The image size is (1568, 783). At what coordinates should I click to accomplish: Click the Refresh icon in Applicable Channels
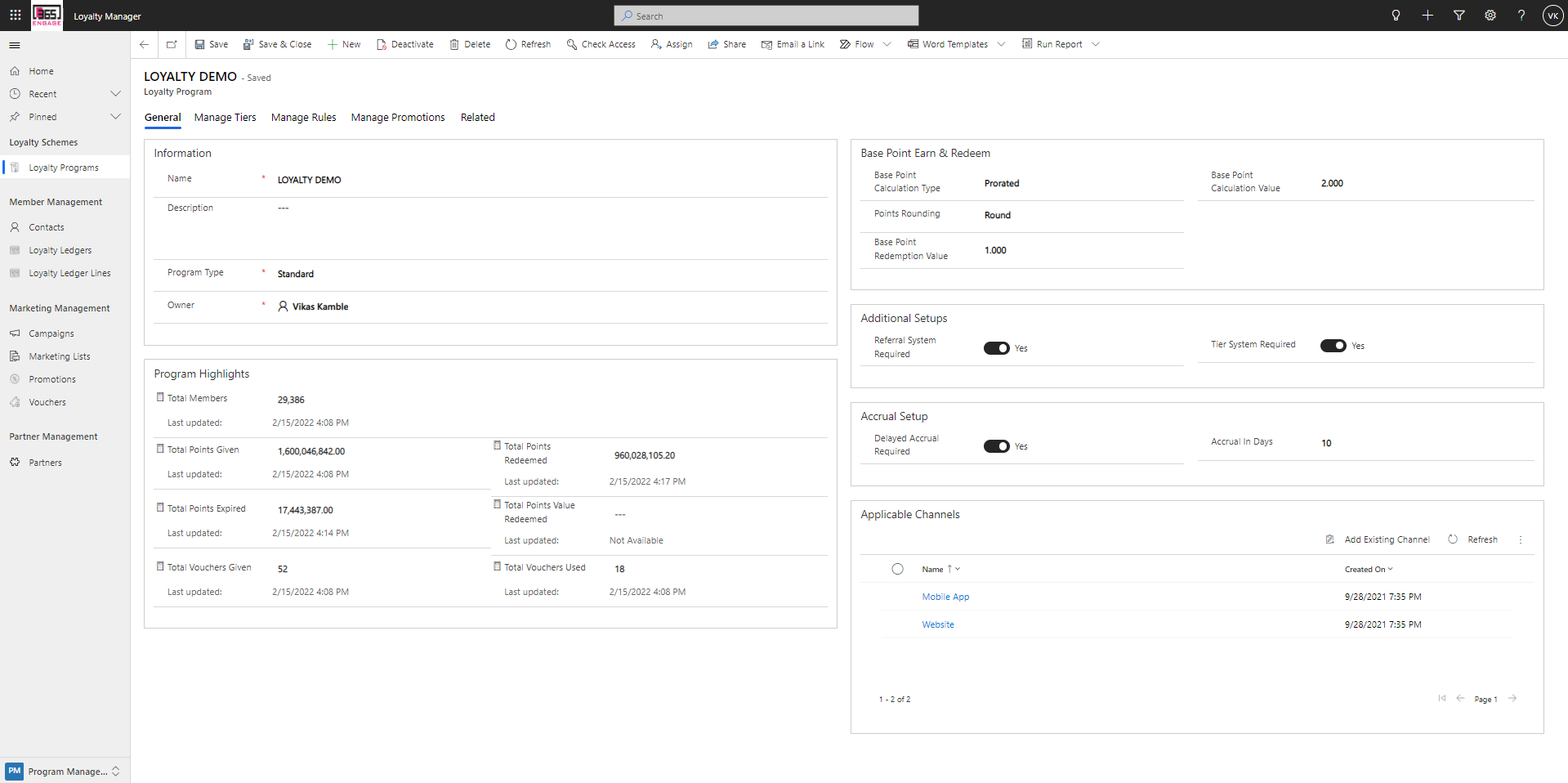pos(1454,539)
